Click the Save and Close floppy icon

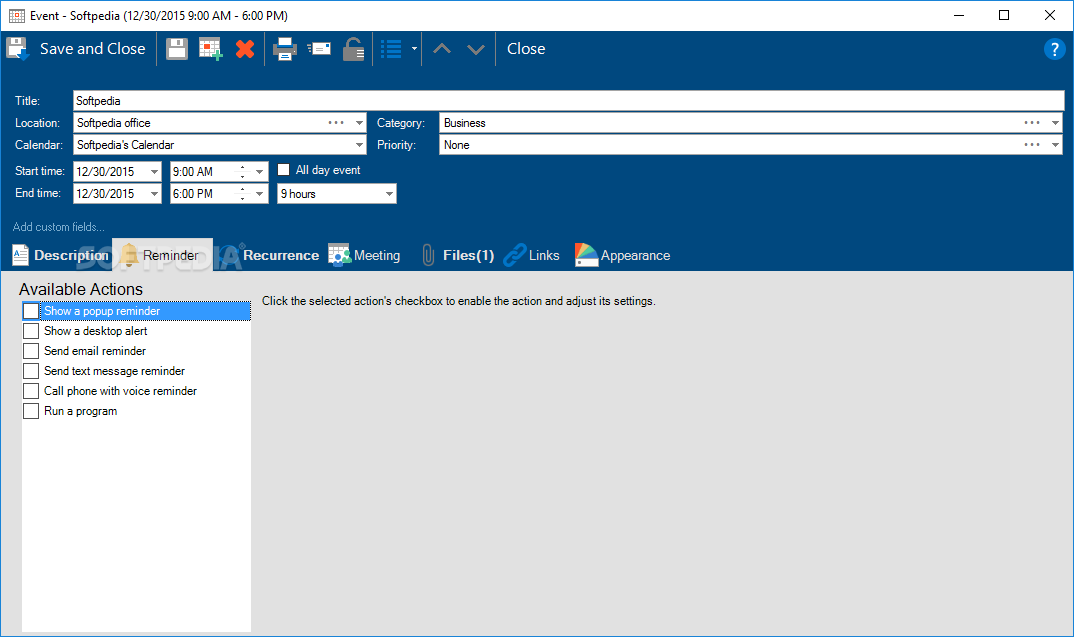tap(18, 49)
